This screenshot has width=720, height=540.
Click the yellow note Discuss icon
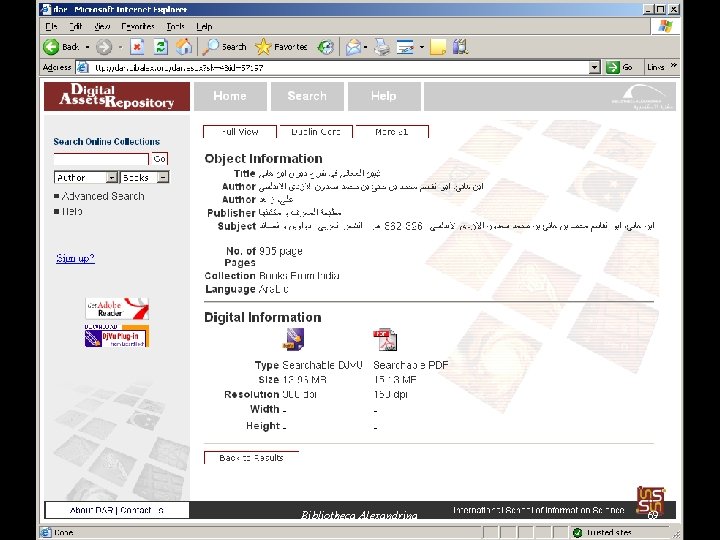point(438,46)
